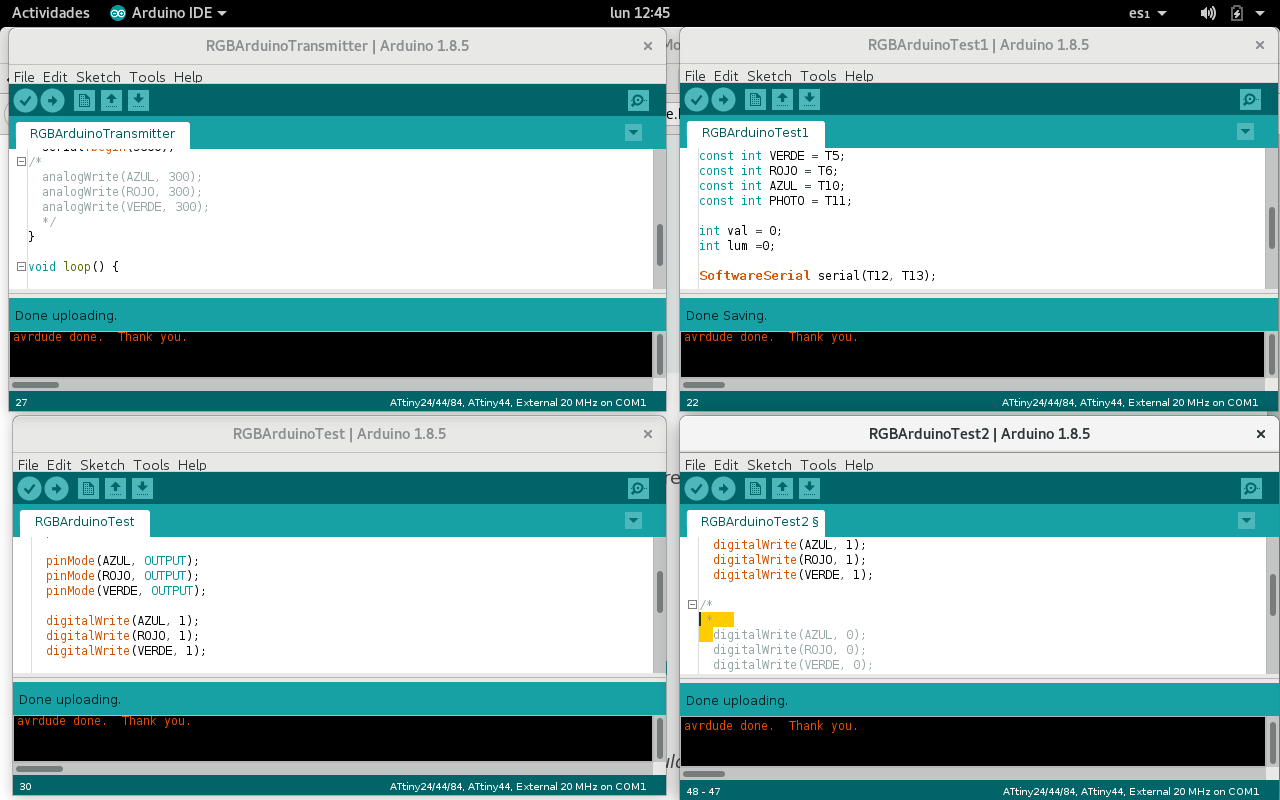The width and height of the screenshot is (1280, 800).
Task: Open the Tools menu in the RGBArduinoTest window
Action: tap(151, 465)
